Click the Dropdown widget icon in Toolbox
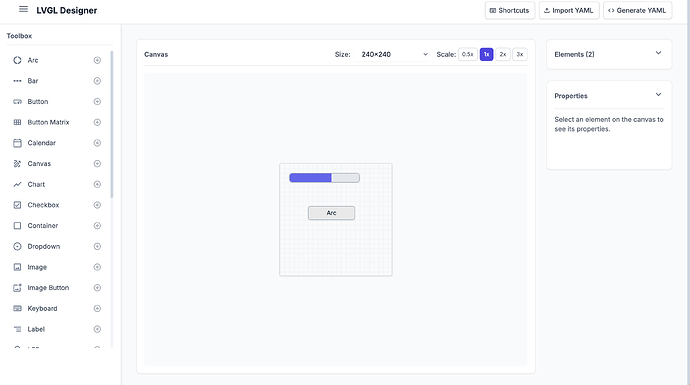 point(17,246)
